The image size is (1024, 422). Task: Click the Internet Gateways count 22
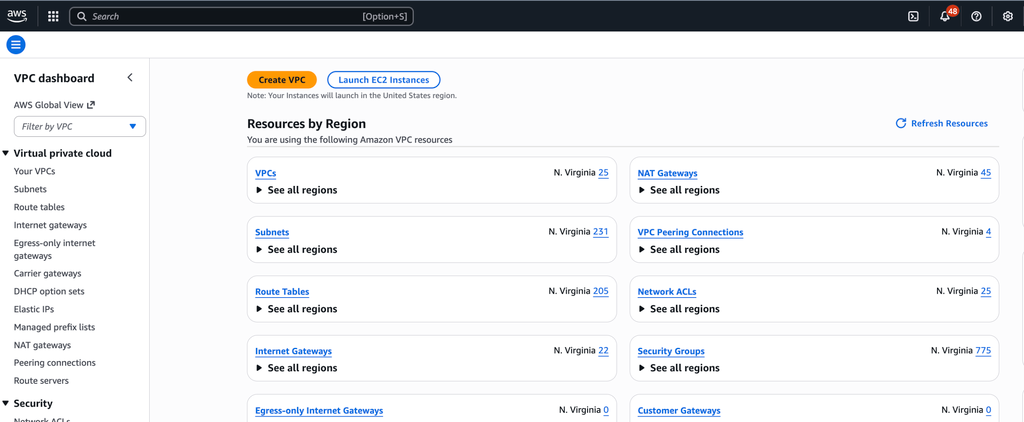click(603, 350)
